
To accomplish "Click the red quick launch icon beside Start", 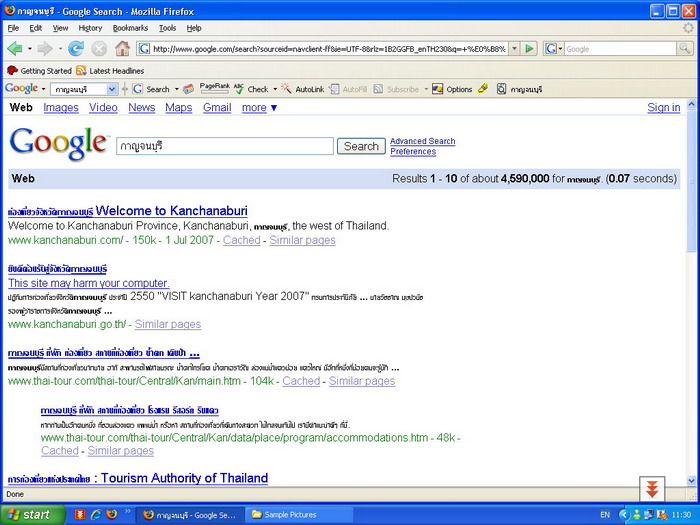I will [79, 514].
